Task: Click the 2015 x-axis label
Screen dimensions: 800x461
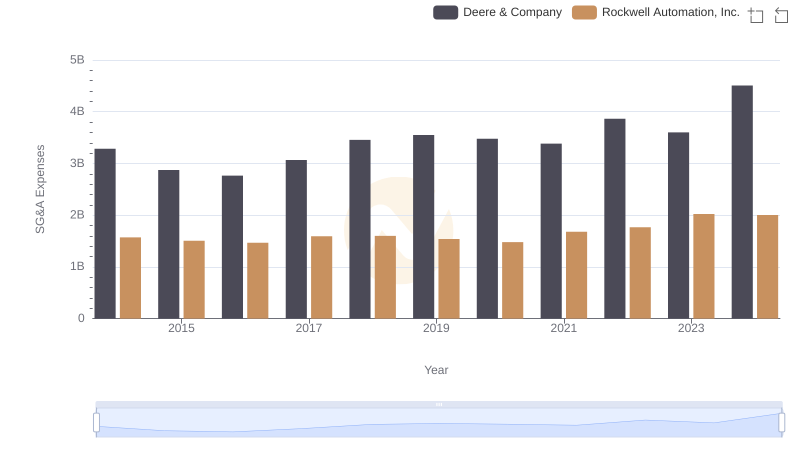Action: (x=181, y=328)
